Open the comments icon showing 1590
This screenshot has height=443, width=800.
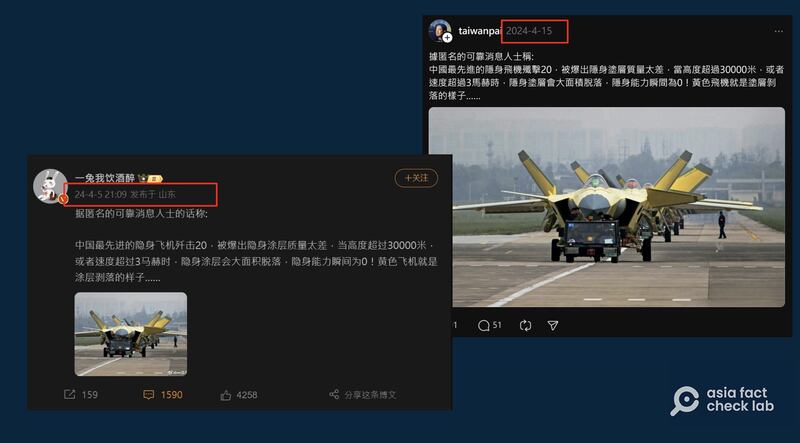point(163,395)
